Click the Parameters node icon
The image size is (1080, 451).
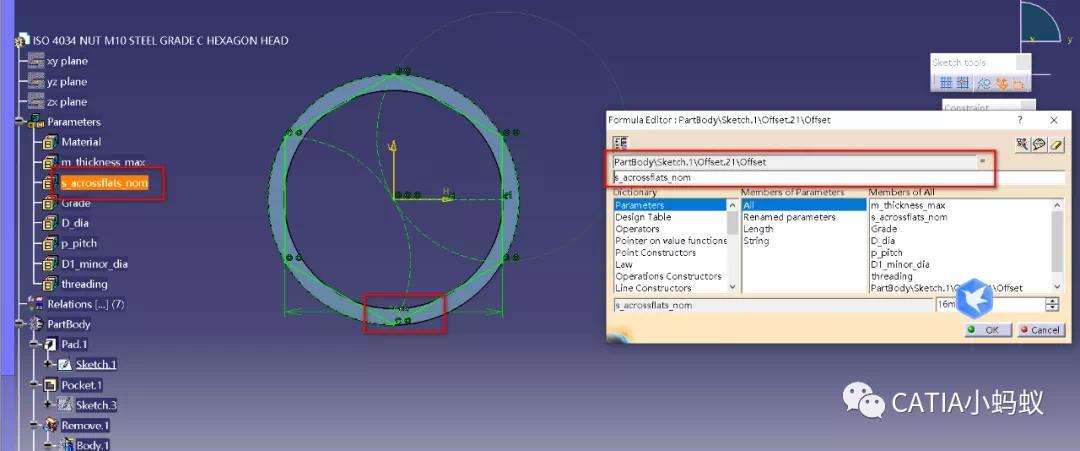point(36,122)
